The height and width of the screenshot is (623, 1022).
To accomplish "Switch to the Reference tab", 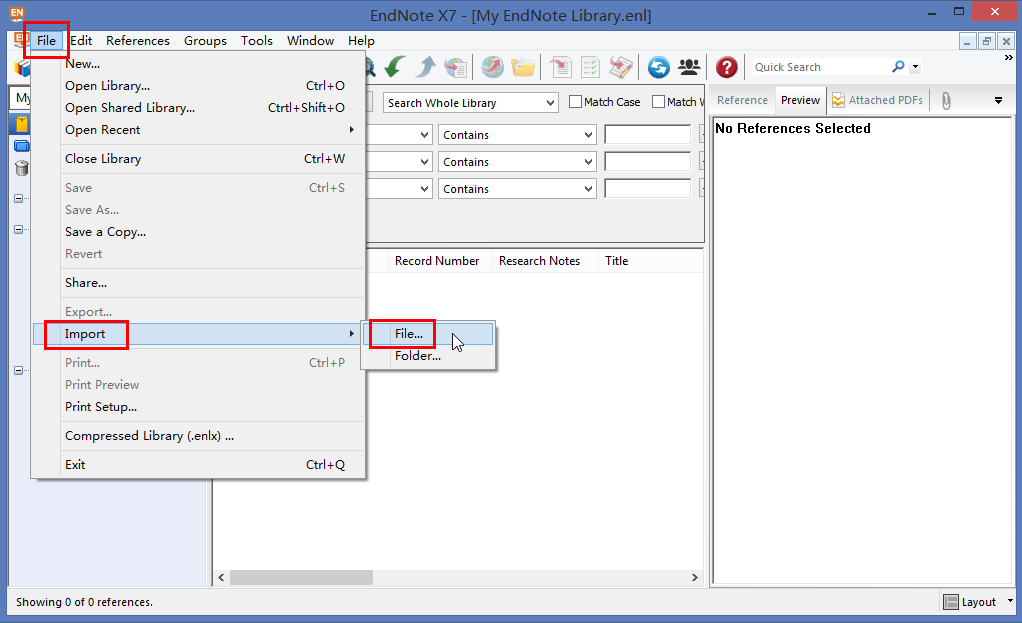I will 742,100.
